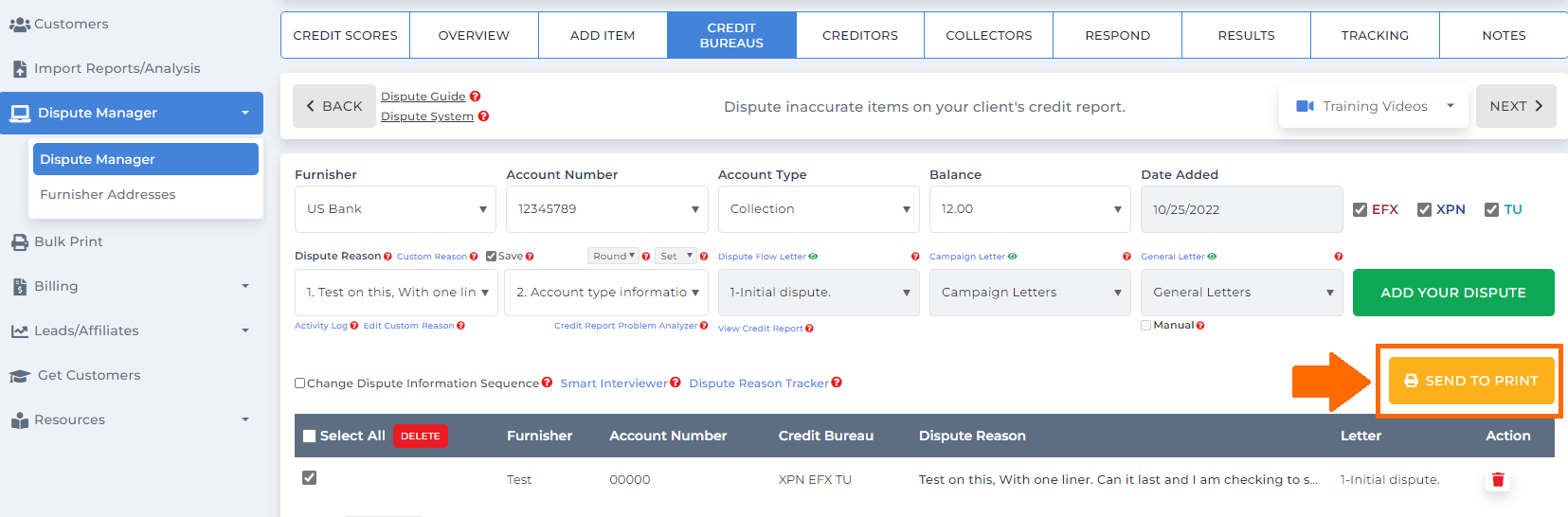Open the Credit Report Problem Analyzer link
Viewport: 1568px width, 517px height.
pos(625,326)
